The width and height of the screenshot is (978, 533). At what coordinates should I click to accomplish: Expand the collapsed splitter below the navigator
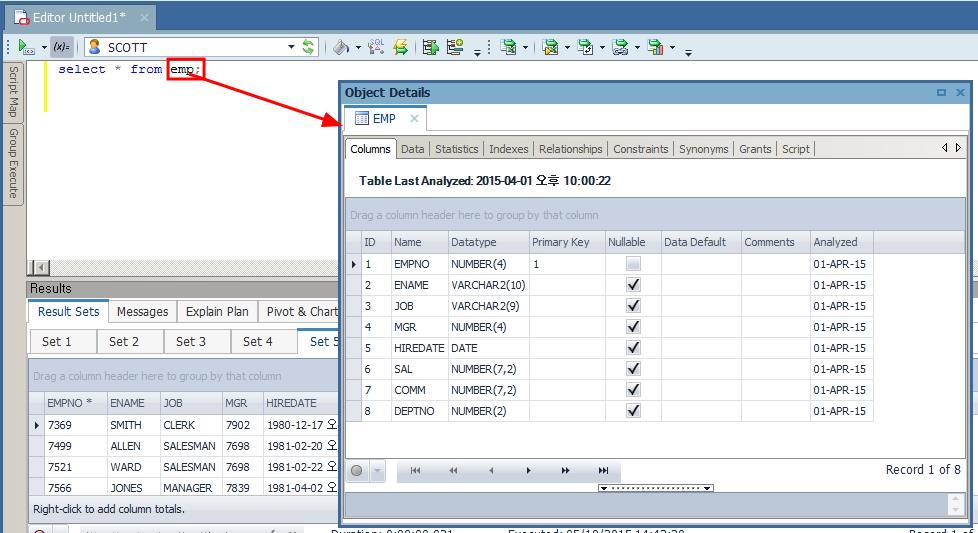(655, 488)
